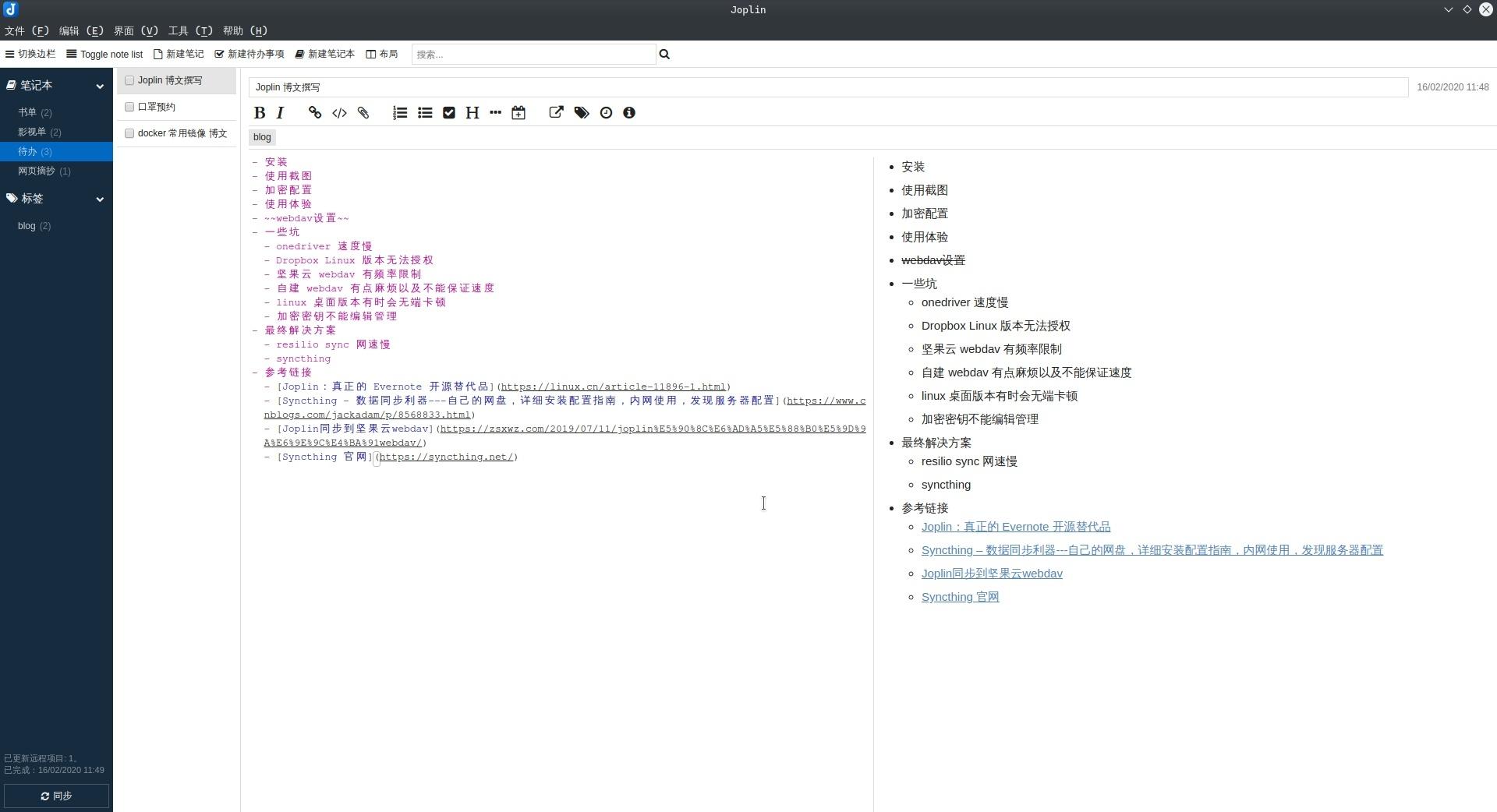Open the 界面 (V) menu
The image size is (1497, 812).
pos(136,30)
